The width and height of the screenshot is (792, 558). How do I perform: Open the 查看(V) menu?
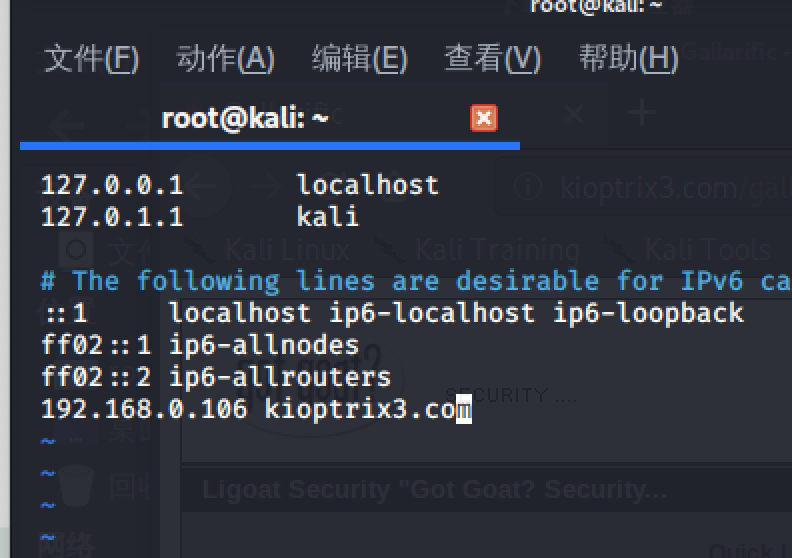pos(492,59)
